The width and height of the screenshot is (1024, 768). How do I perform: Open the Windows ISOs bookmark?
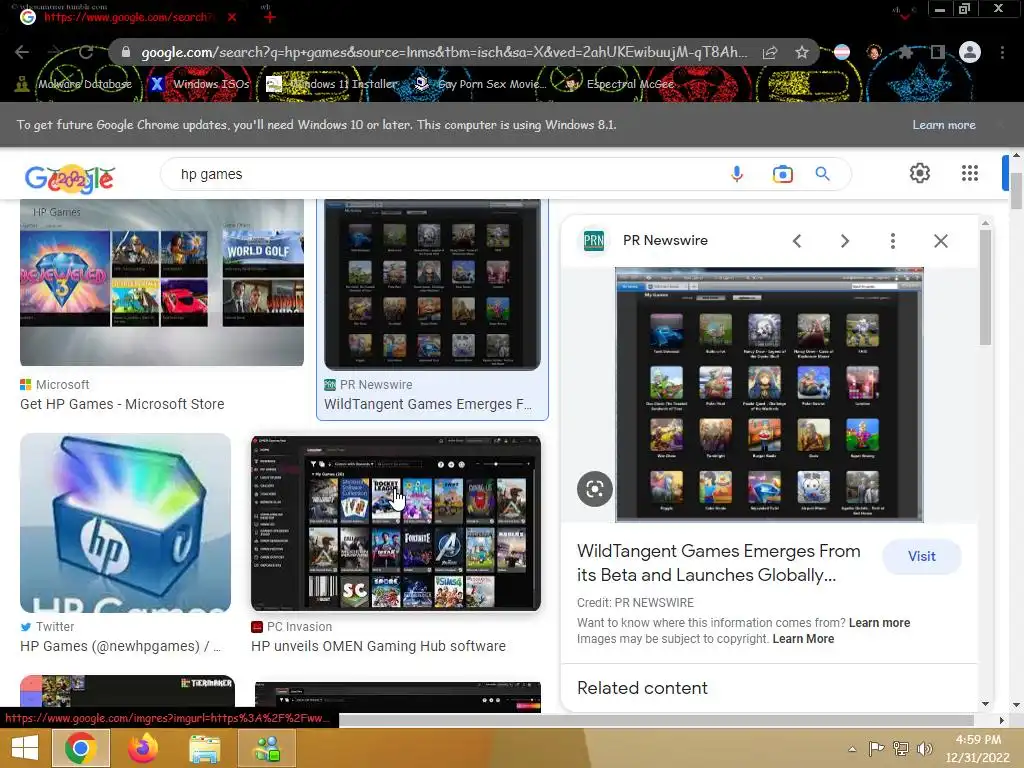(x=200, y=84)
